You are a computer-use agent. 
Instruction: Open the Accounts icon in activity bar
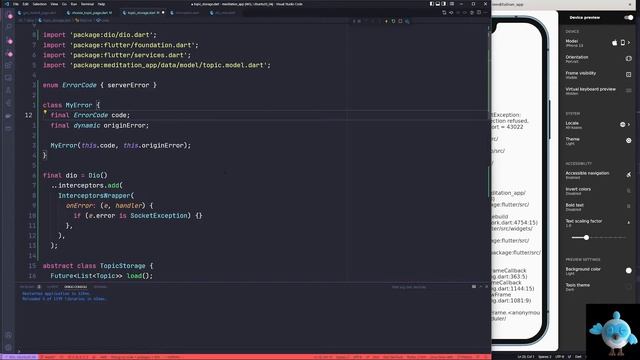pos(9,336)
